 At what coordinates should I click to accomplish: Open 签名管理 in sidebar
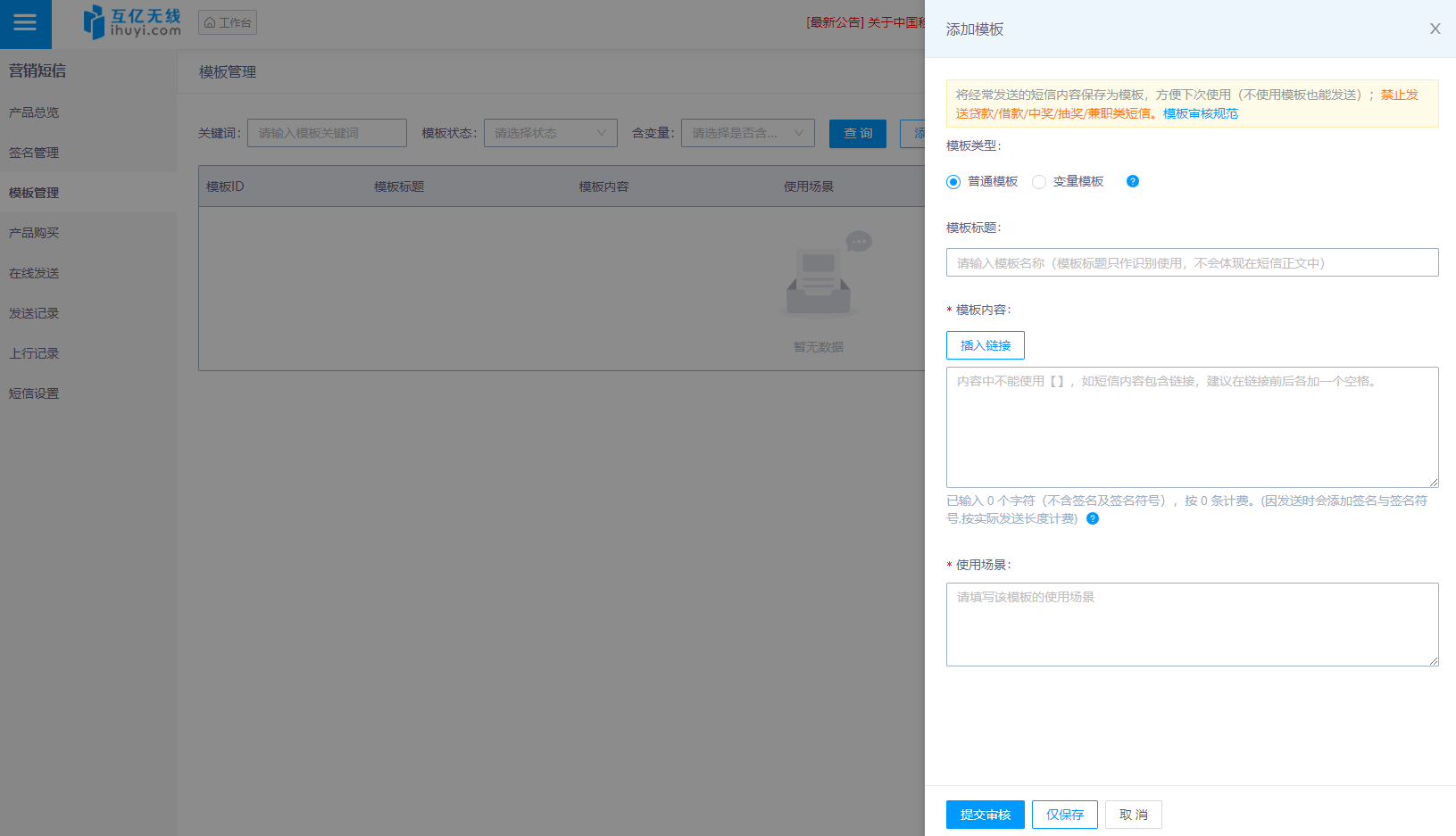point(34,153)
